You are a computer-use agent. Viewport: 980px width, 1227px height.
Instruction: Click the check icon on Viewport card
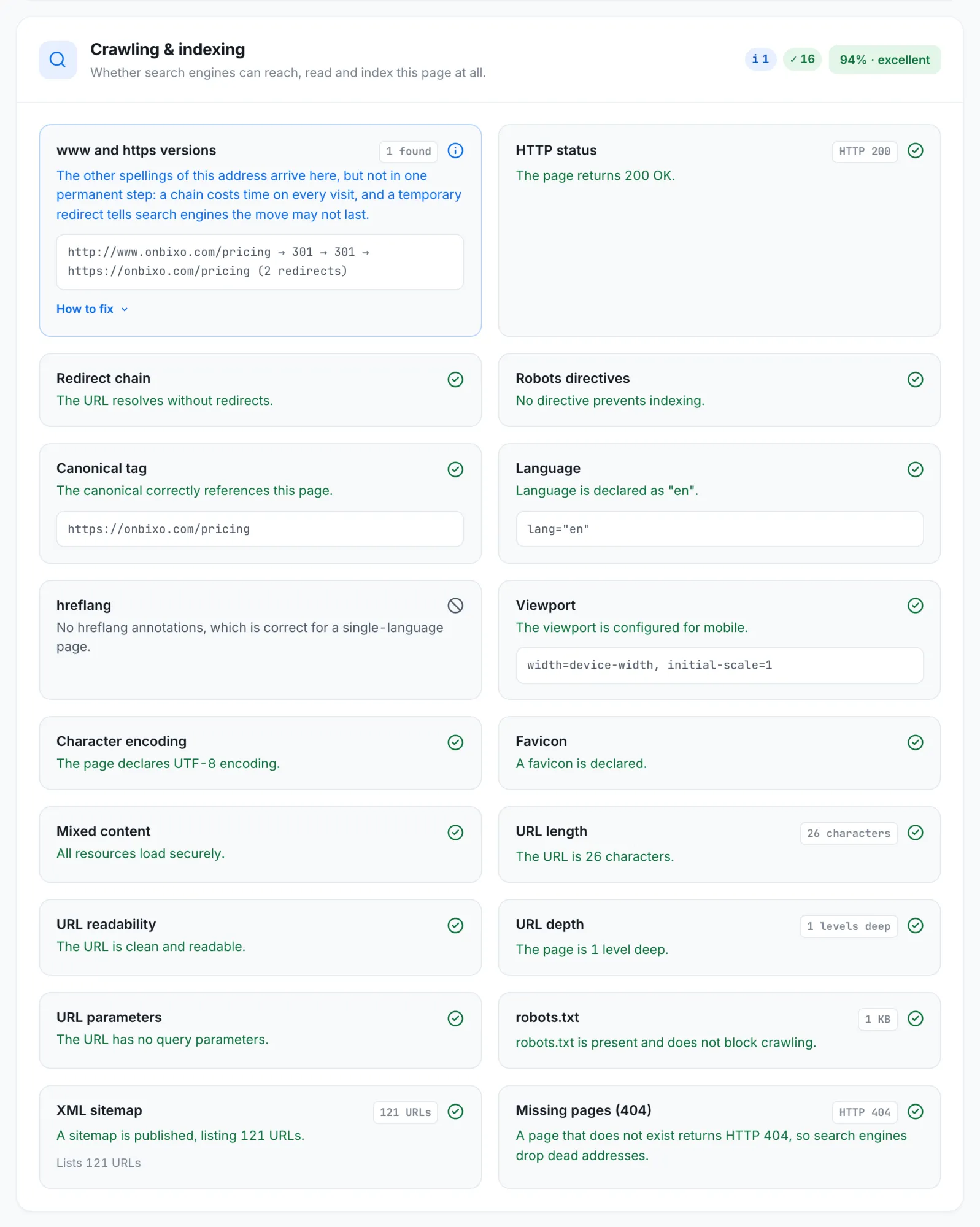915,606
